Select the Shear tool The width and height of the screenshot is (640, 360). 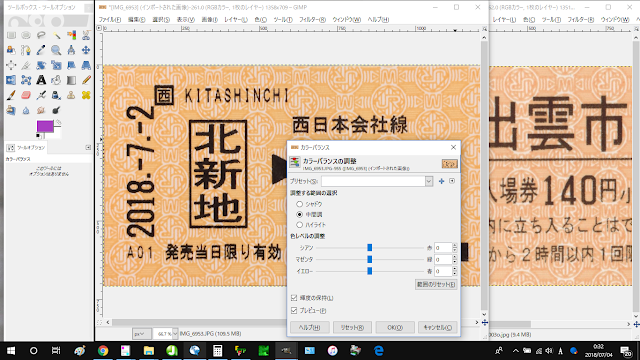pyautogui.click(x=71, y=65)
